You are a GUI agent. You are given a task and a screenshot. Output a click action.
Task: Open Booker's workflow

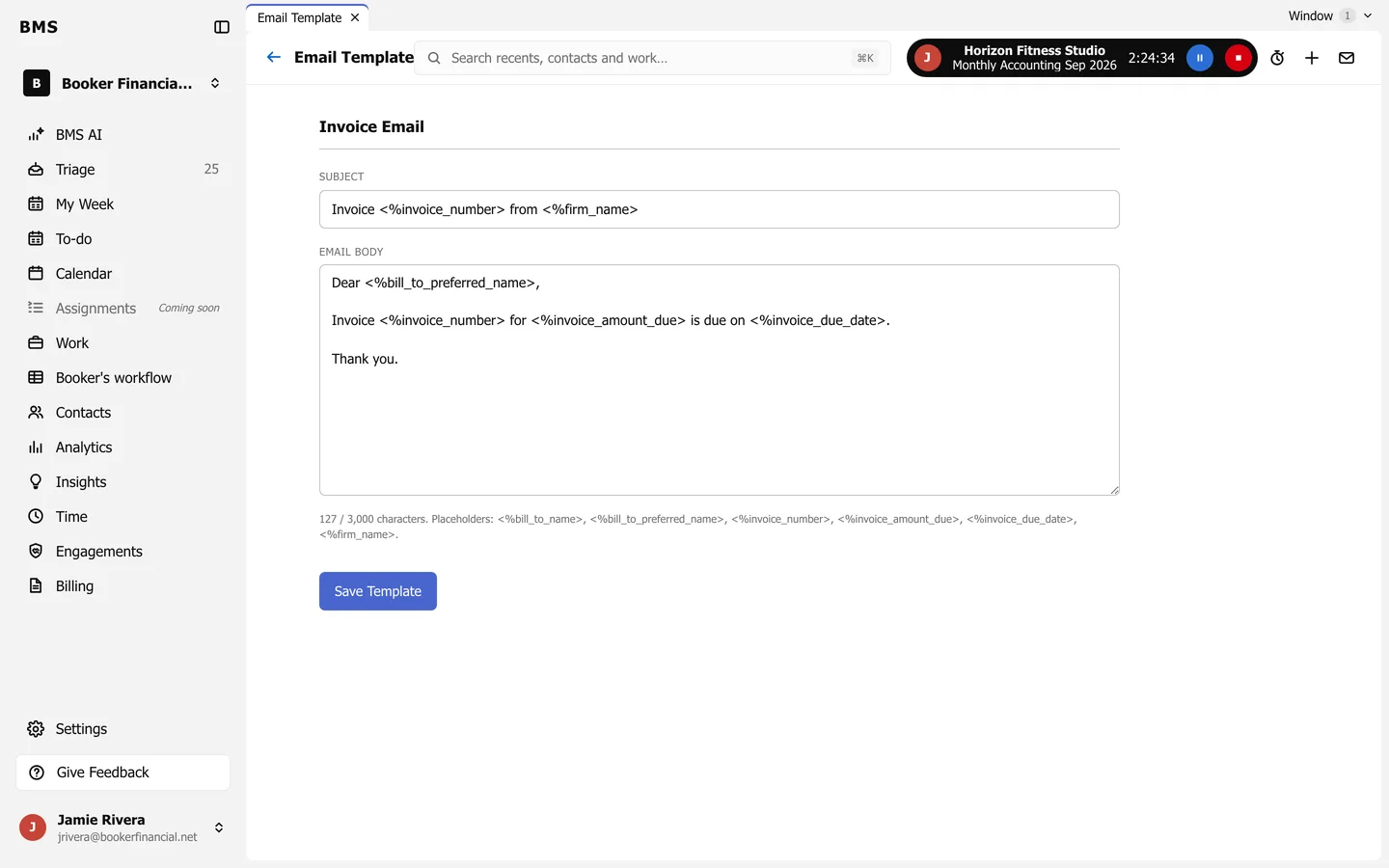(123, 378)
